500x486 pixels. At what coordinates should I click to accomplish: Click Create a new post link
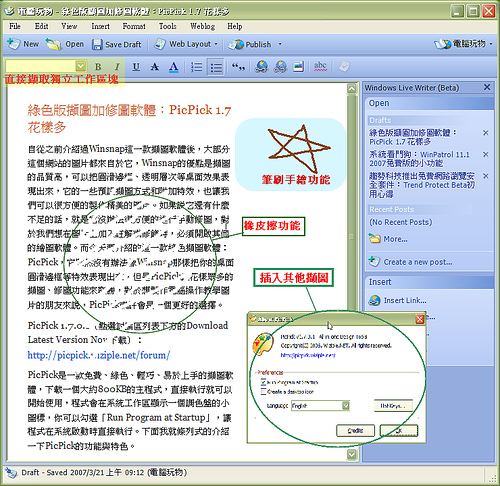coord(418,262)
